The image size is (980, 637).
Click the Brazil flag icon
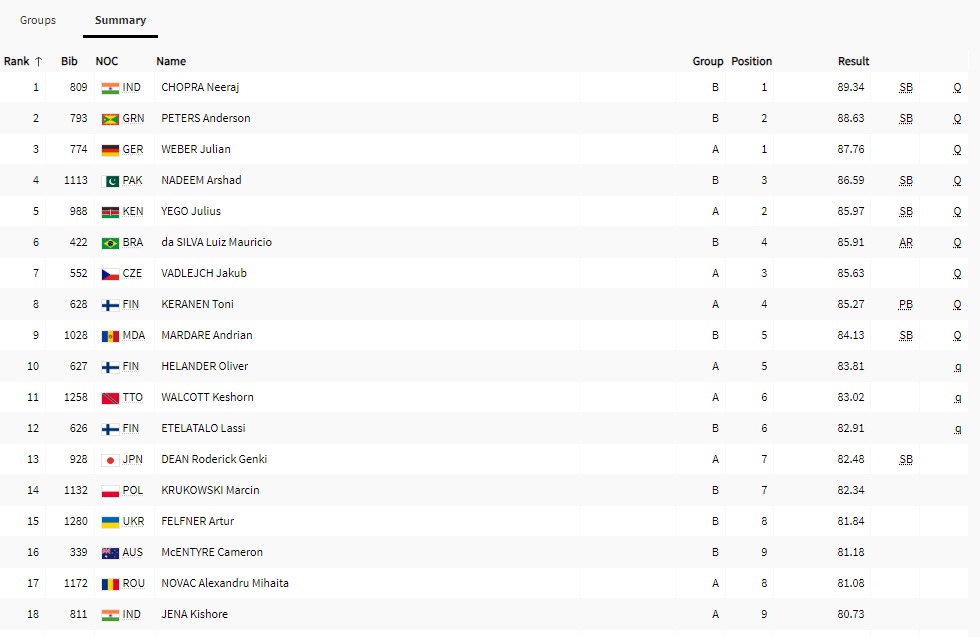tap(110, 243)
